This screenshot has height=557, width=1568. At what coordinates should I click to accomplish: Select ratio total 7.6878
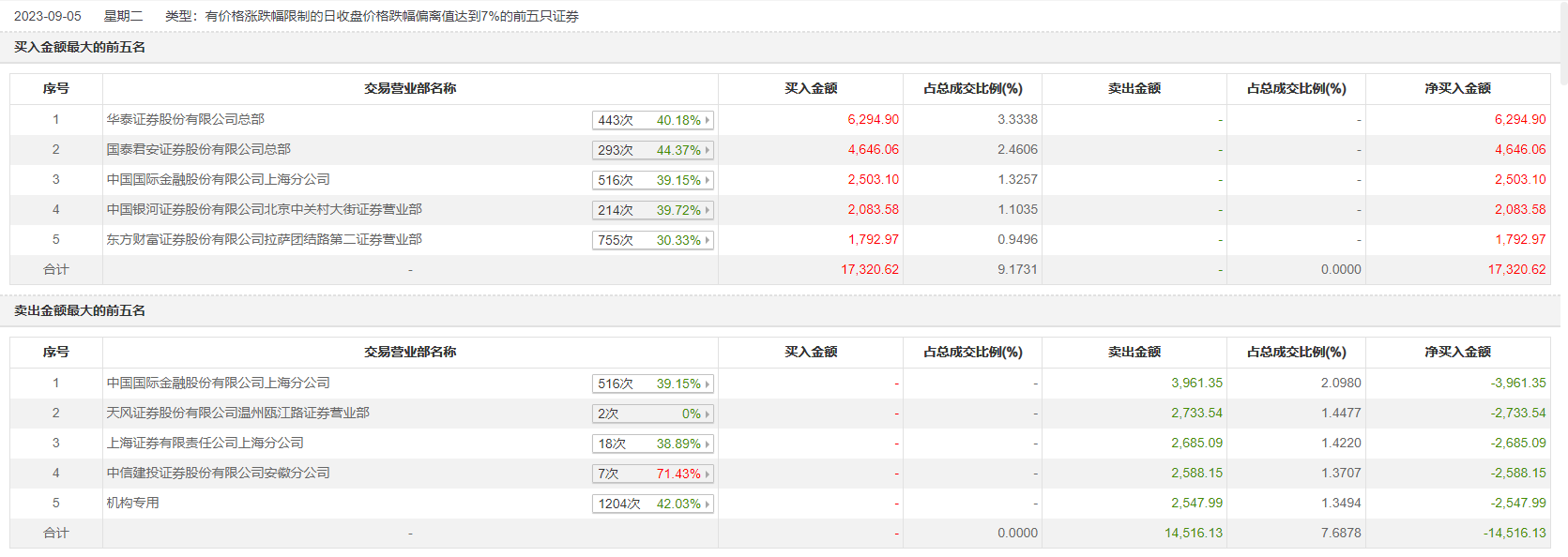click(1341, 533)
